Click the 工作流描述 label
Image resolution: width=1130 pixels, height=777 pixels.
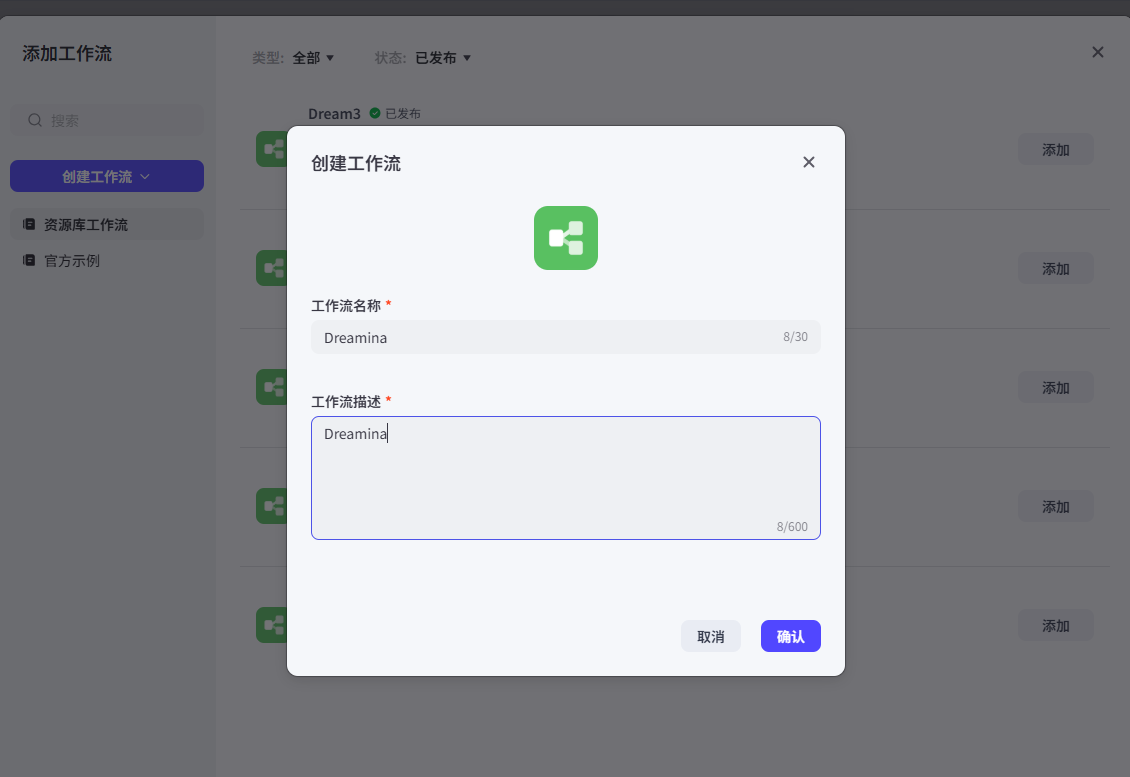pyautogui.click(x=346, y=401)
